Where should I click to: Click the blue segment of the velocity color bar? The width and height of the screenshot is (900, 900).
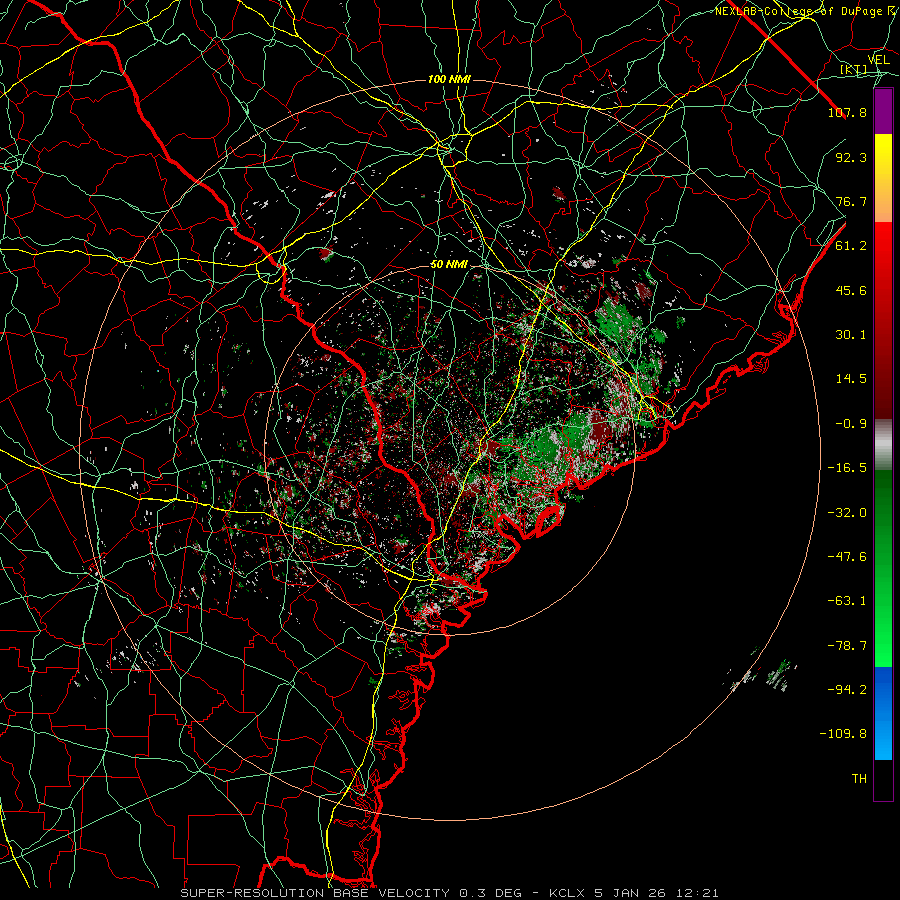(x=883, y=713)
